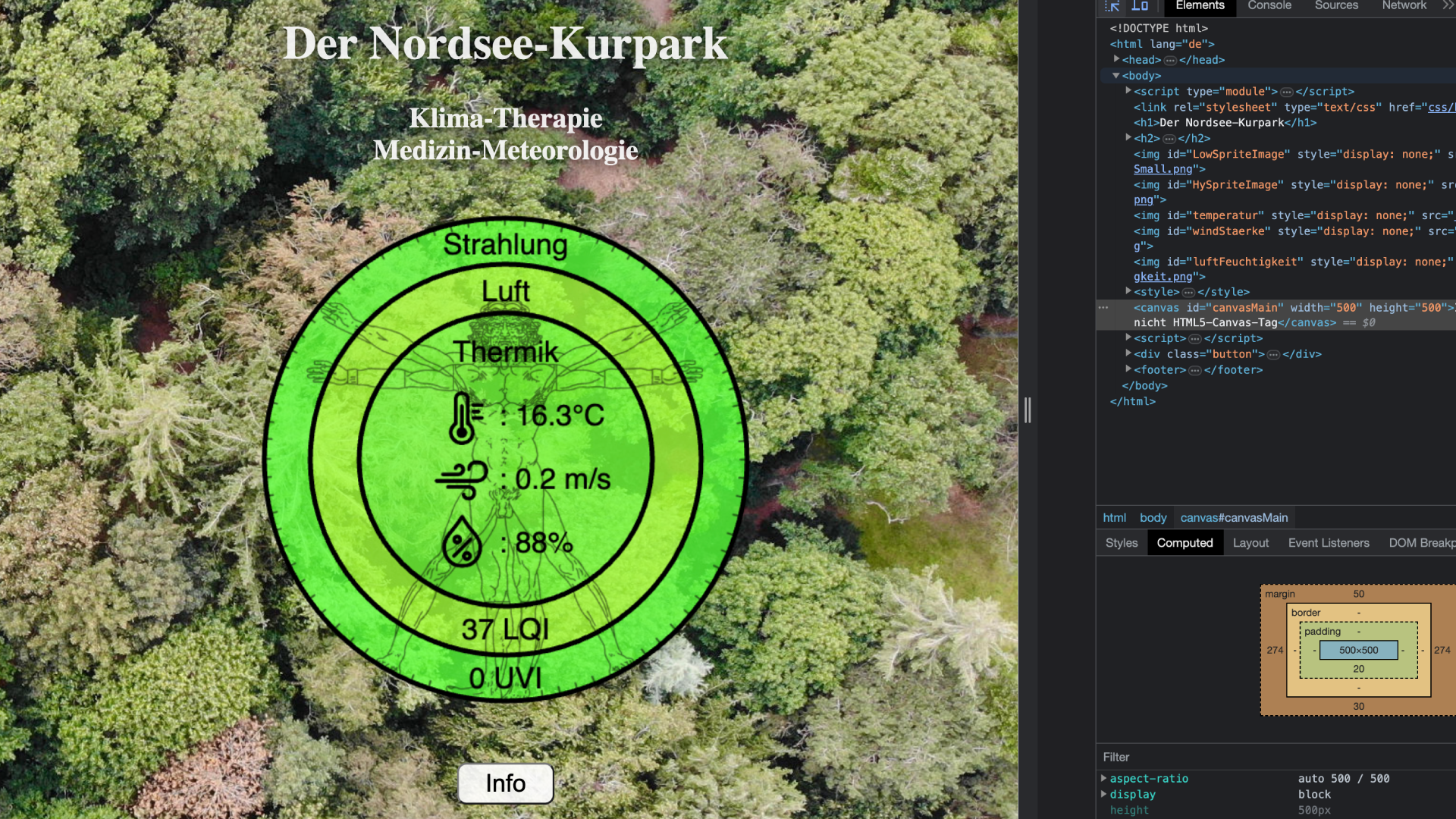Screen dimensions: 1456x819
Task: Open the actions dots beside canvas row
Action: pos(1103,308)
